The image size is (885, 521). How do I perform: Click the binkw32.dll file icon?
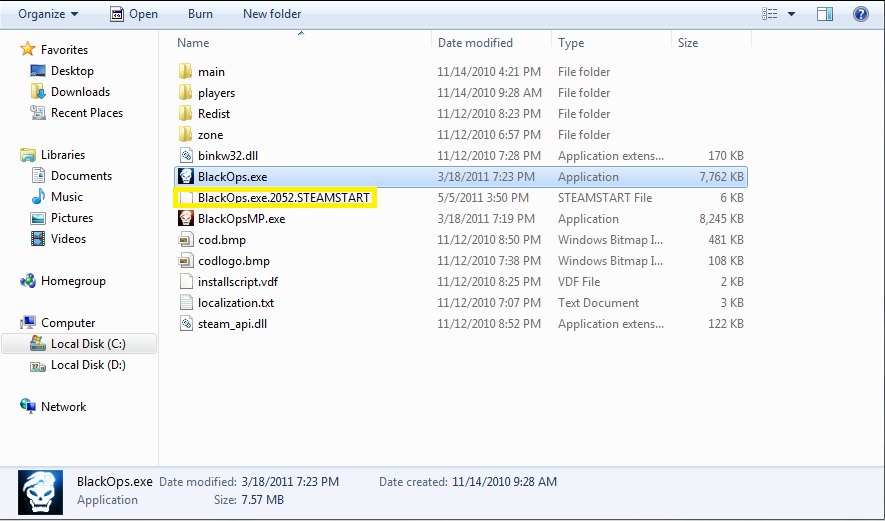(185, 156)
